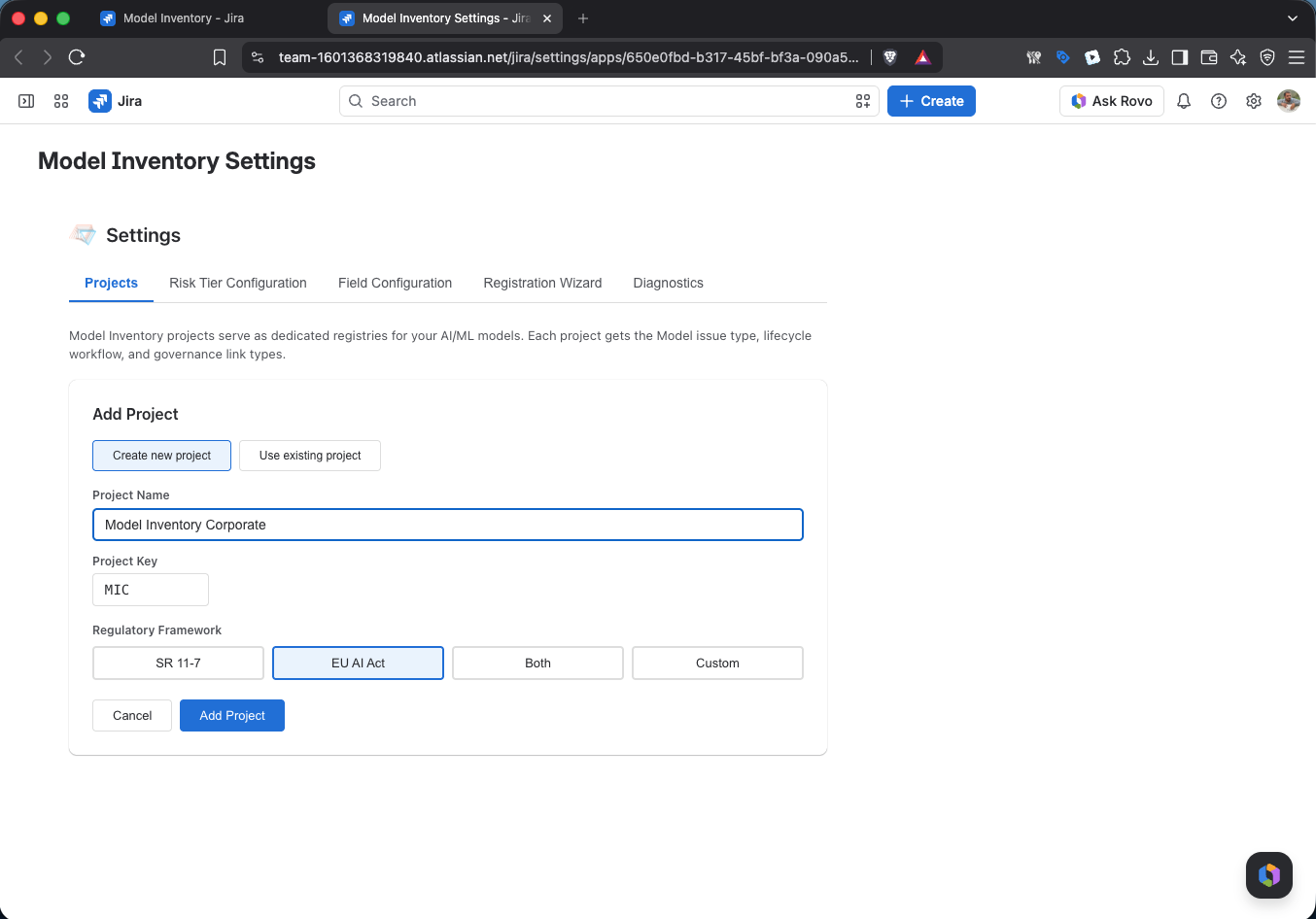Click the Brave Rewards triangle icon
1316x919 pixels.
tap(922, 57)
